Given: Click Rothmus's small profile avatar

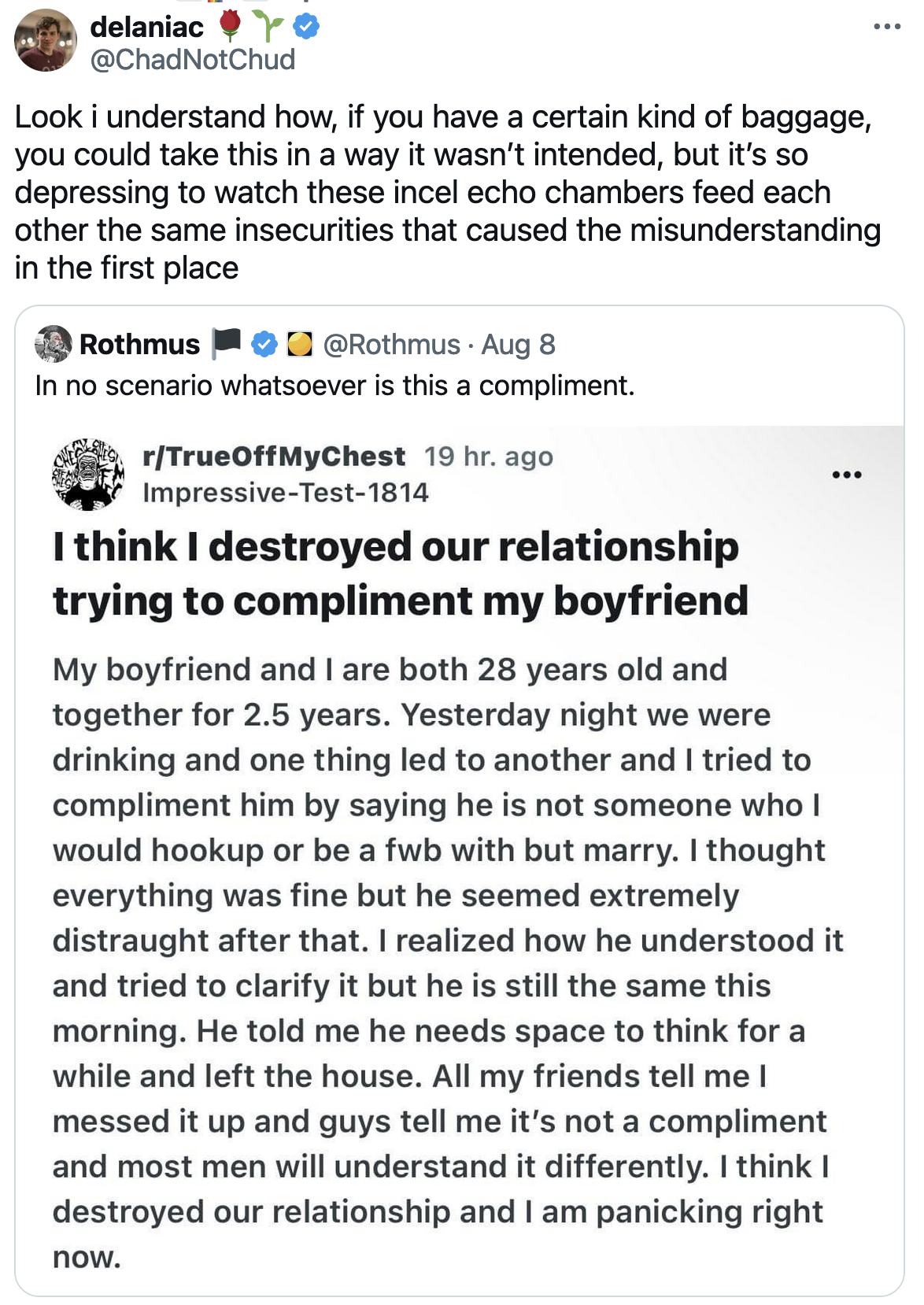Looking at the screenshot, I should tap(54, 344).
